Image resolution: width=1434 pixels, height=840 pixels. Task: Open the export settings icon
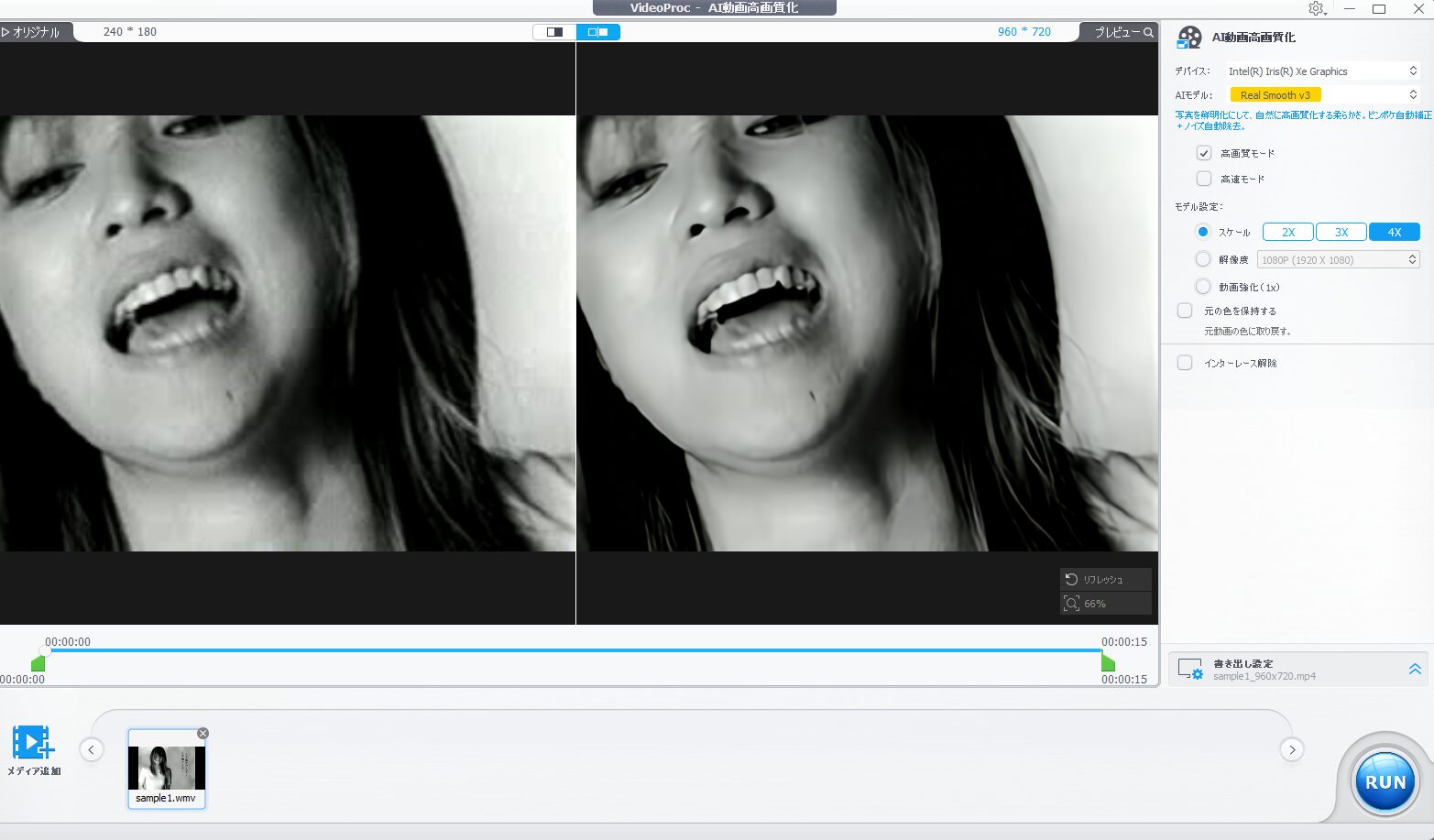point(1190,670)
